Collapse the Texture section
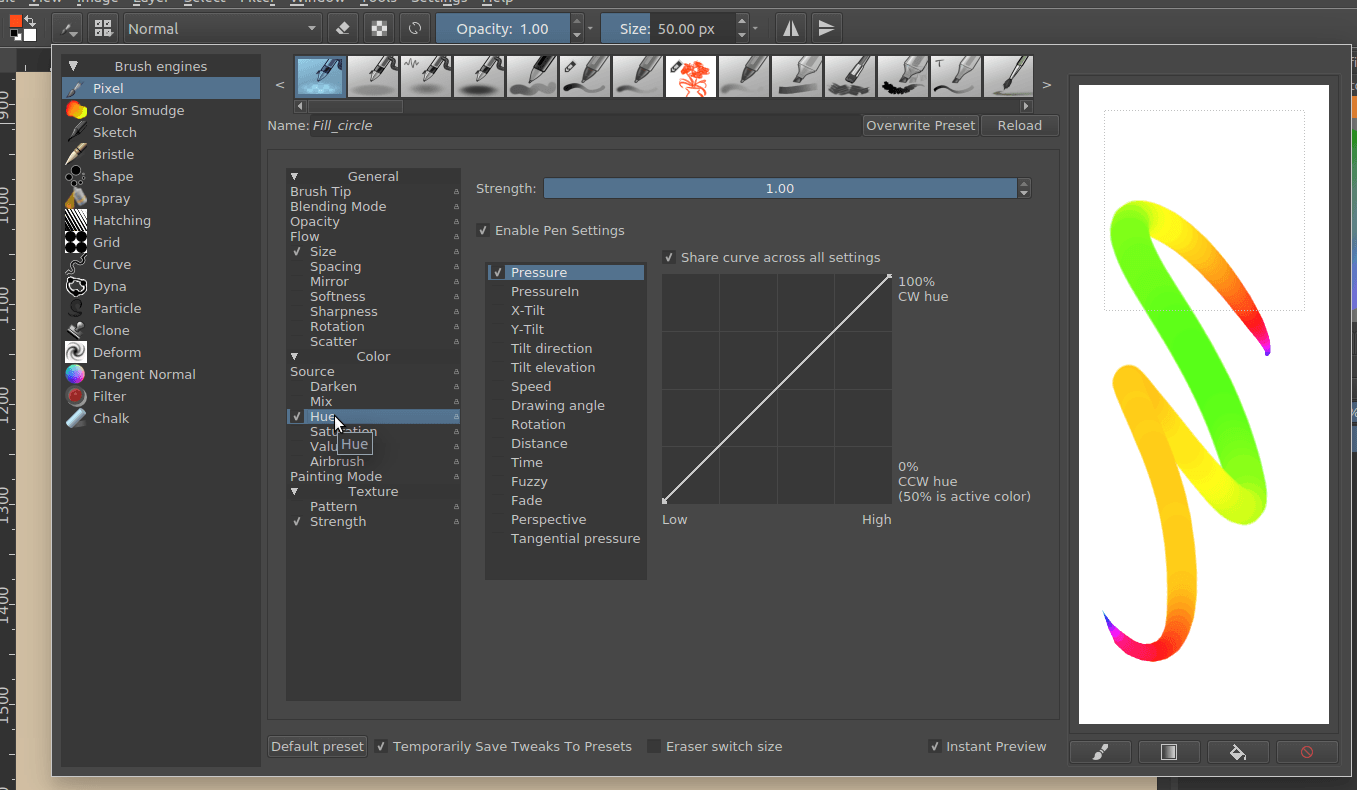This screenshot has width=1357, height=790. click(294, 491)
